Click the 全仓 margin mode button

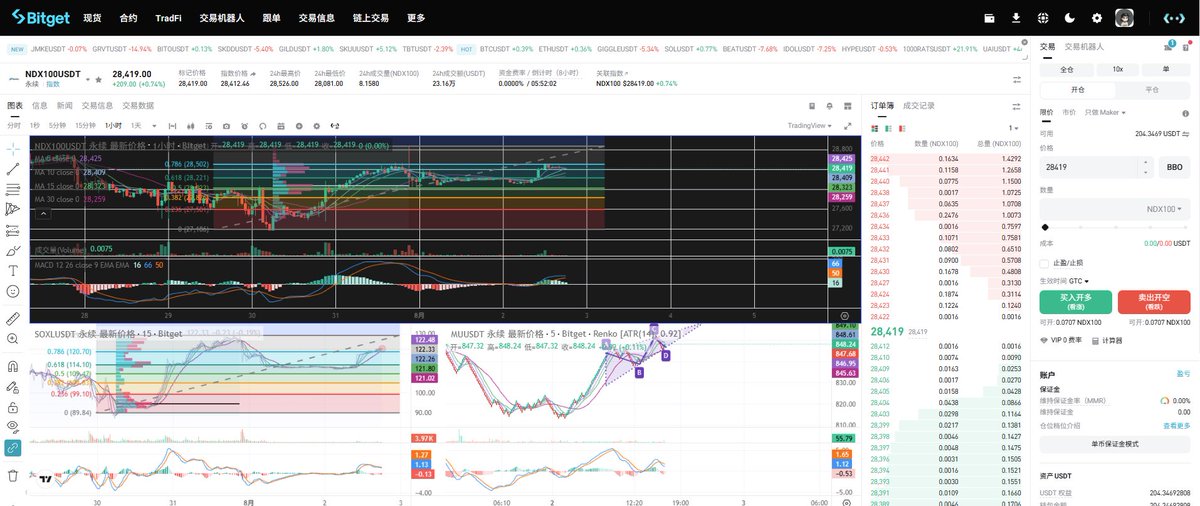coord(1067,69)
